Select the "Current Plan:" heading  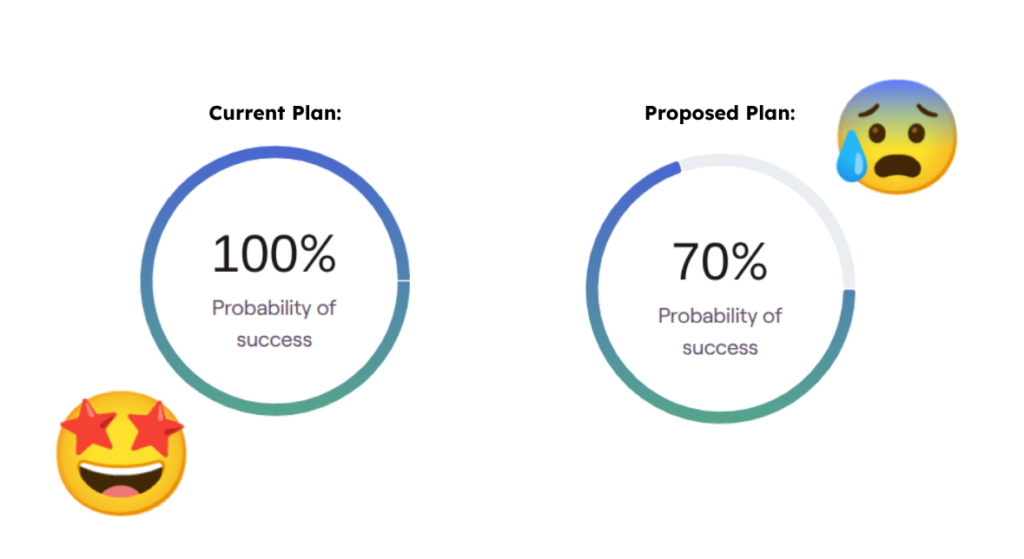[275, 113]
